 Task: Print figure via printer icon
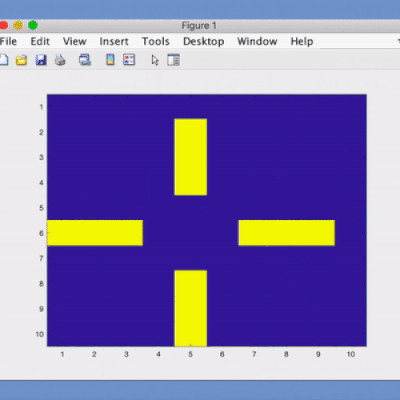click(60, 60)
